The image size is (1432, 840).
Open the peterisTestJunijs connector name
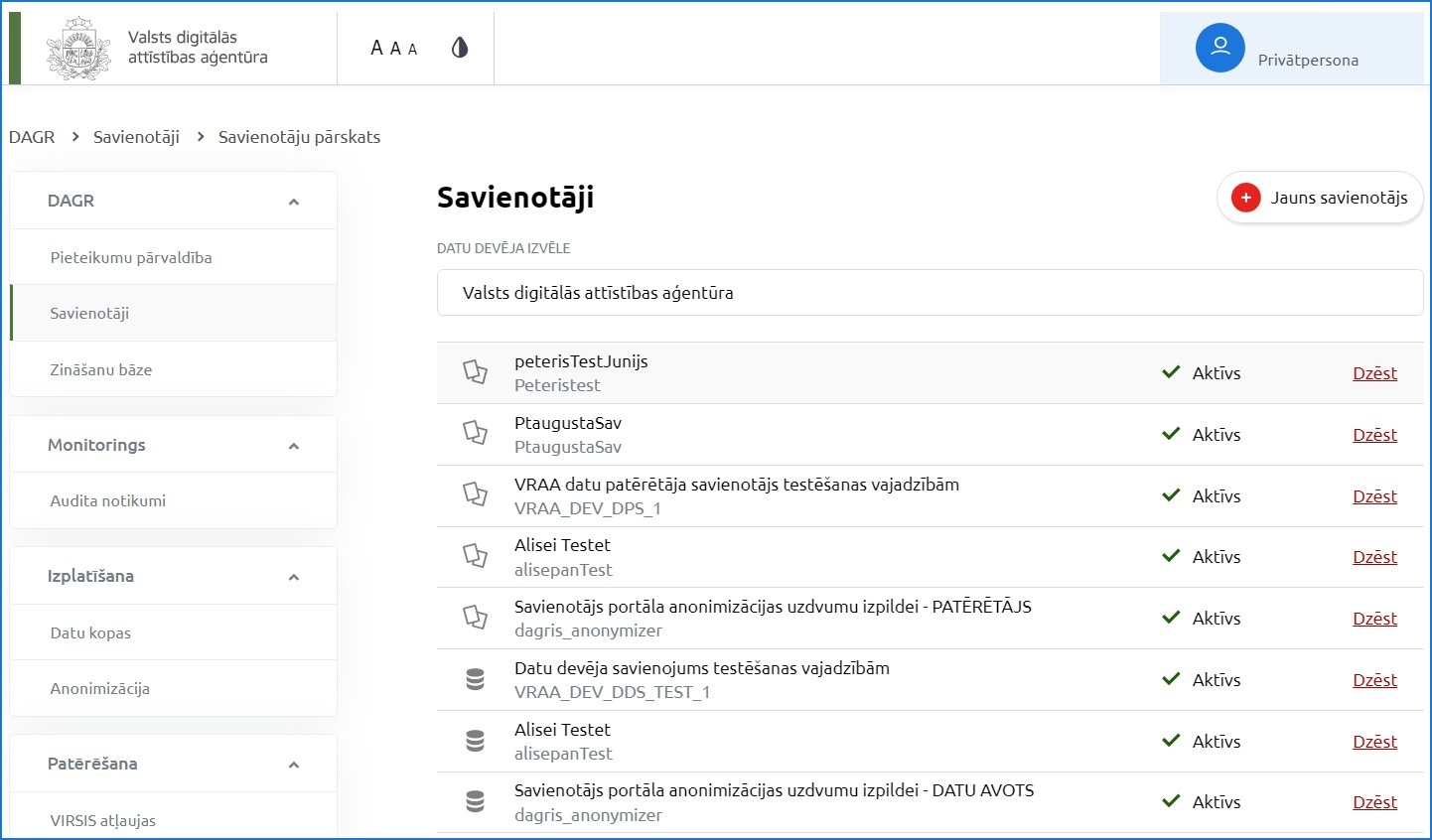(581, 361)
